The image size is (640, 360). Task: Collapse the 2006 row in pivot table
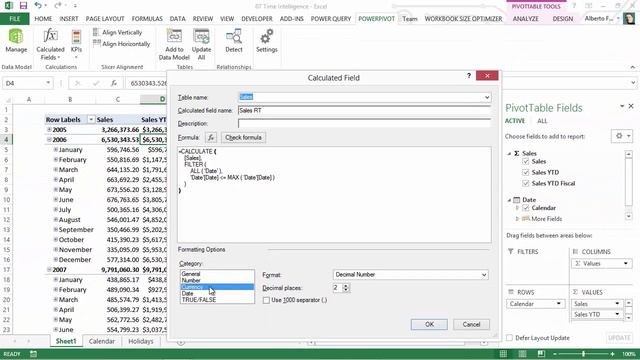click(x=49, y=140)
